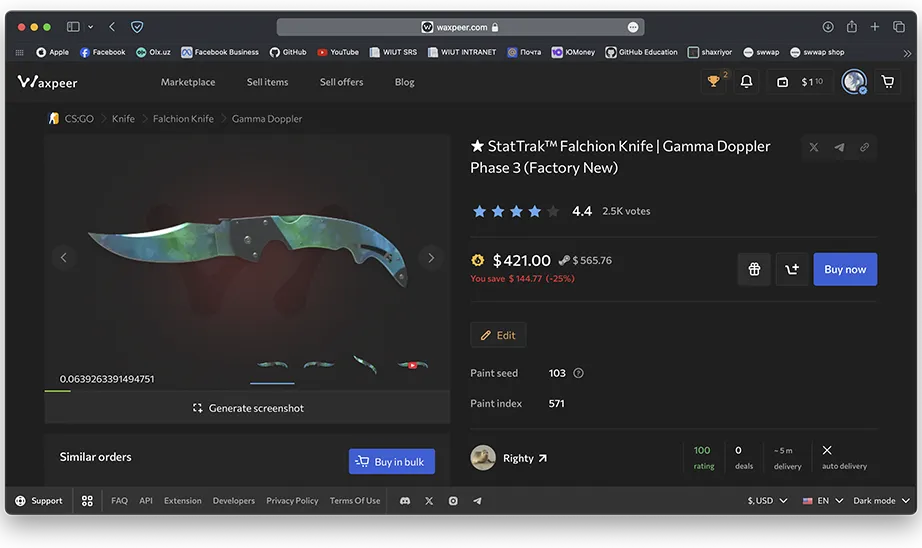This screenshot has height=548, width=922.
Task: Click the Buy now button
Action: 845,269
